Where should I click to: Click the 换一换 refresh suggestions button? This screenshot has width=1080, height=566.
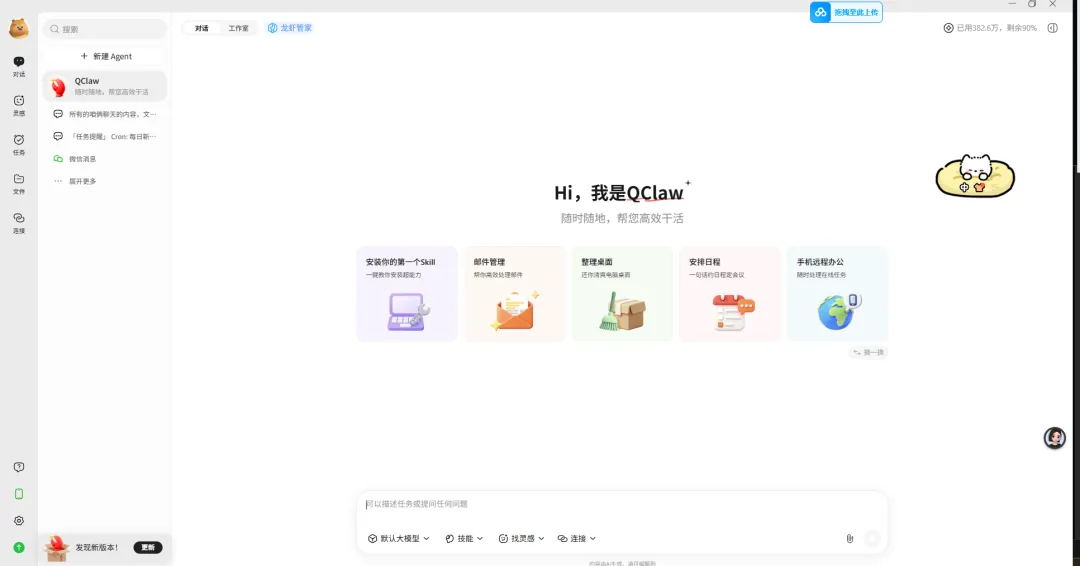[868, 353]
